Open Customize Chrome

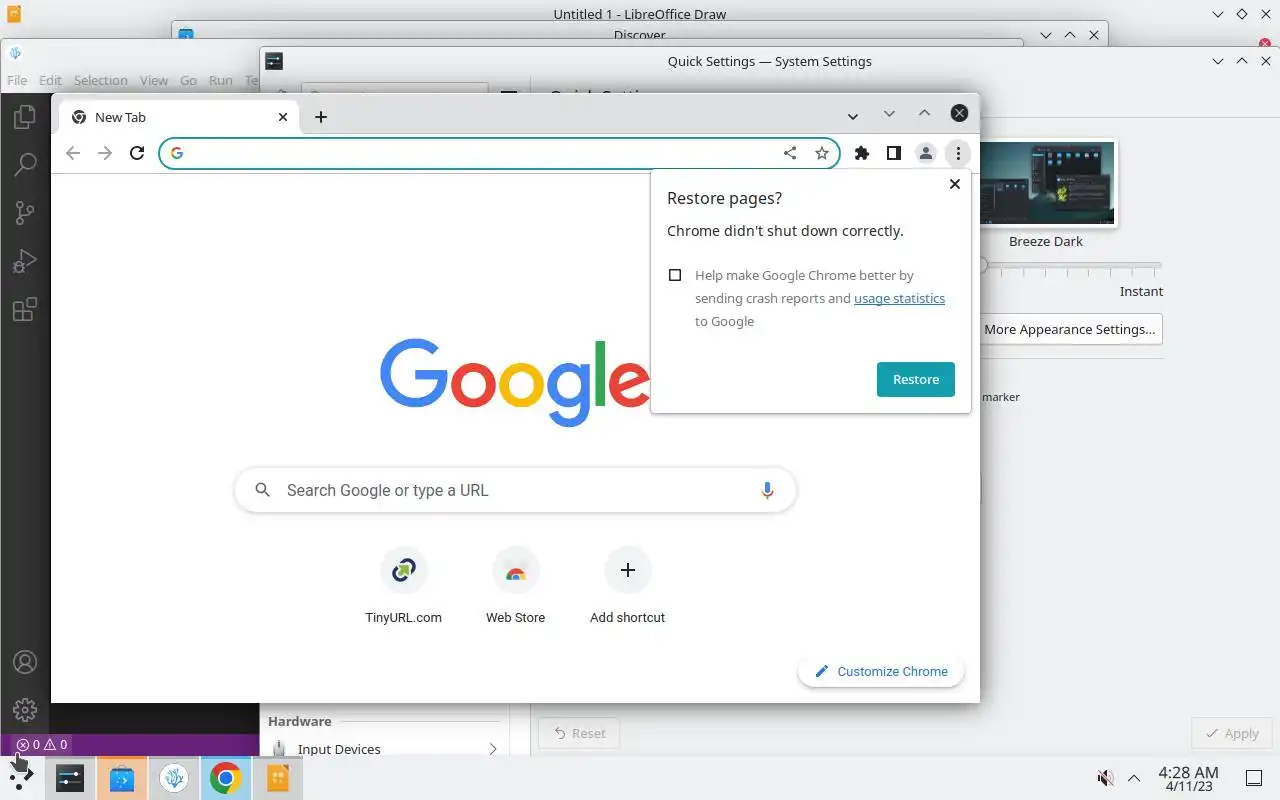click(x=881, y=671)
